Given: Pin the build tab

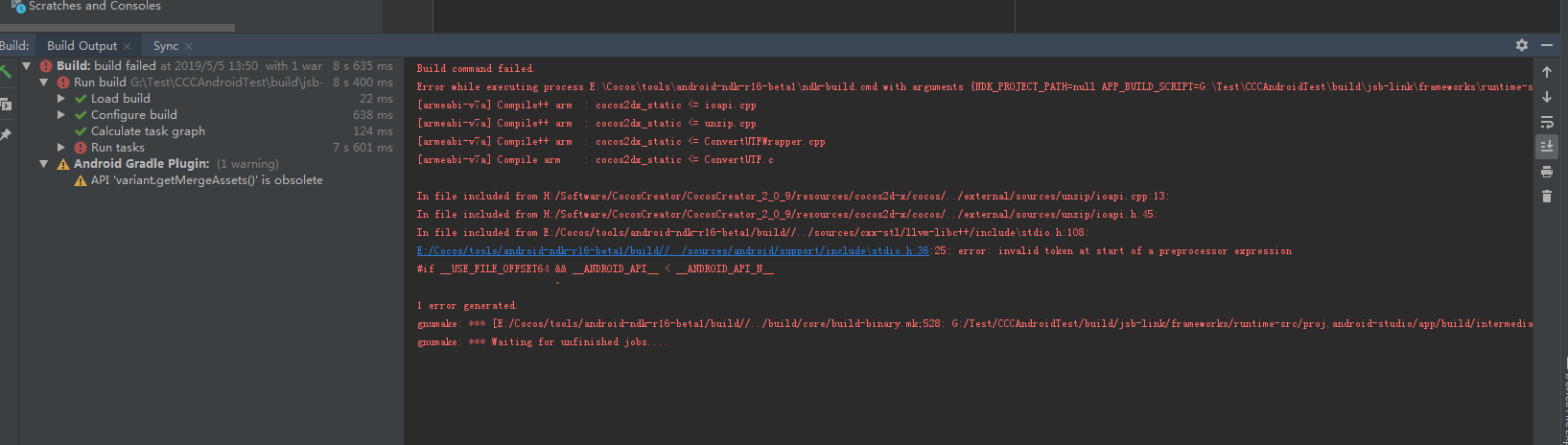Looking at the screenshot, I should (5, 134).
